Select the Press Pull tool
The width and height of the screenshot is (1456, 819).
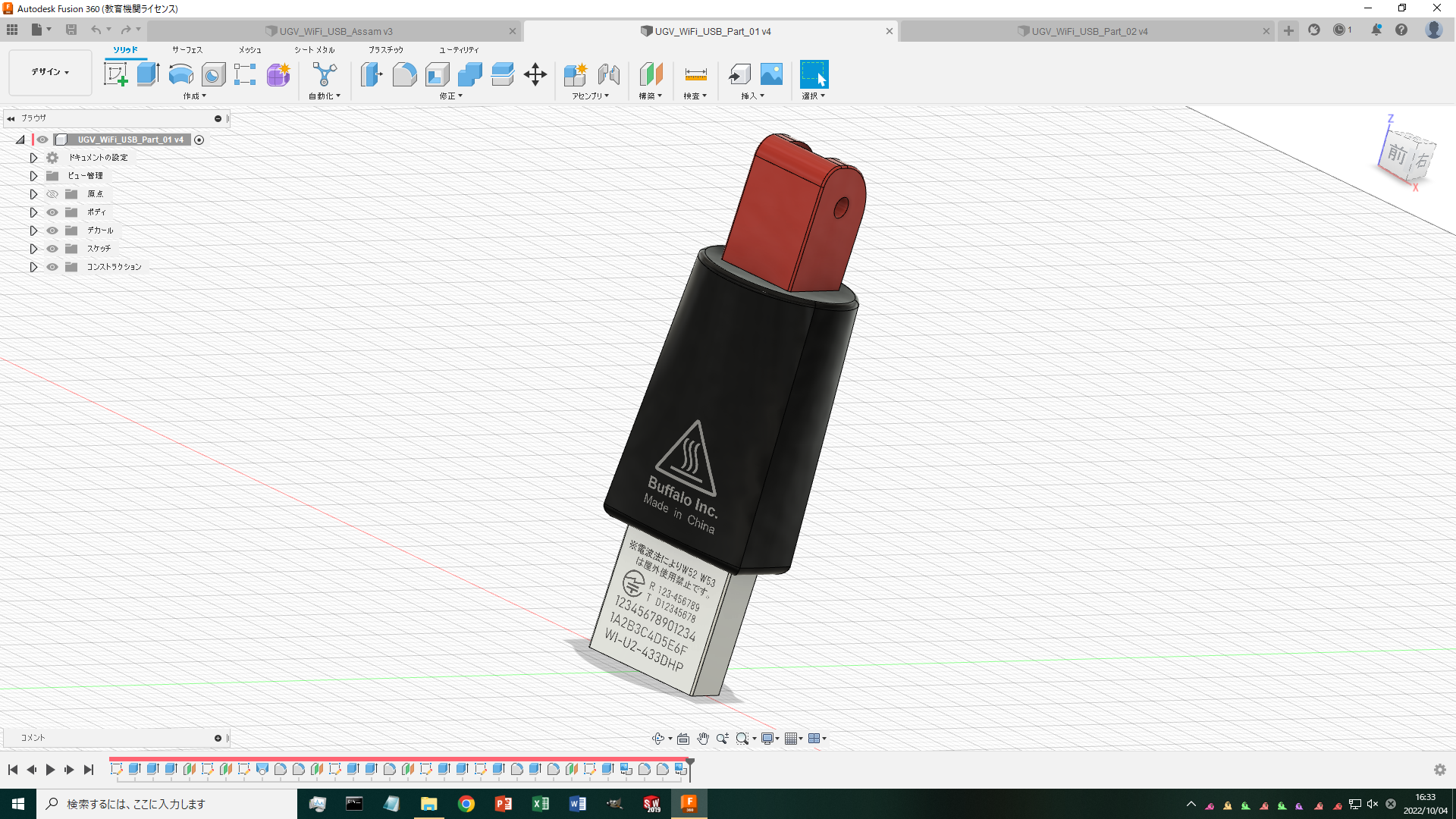(371, 74)
